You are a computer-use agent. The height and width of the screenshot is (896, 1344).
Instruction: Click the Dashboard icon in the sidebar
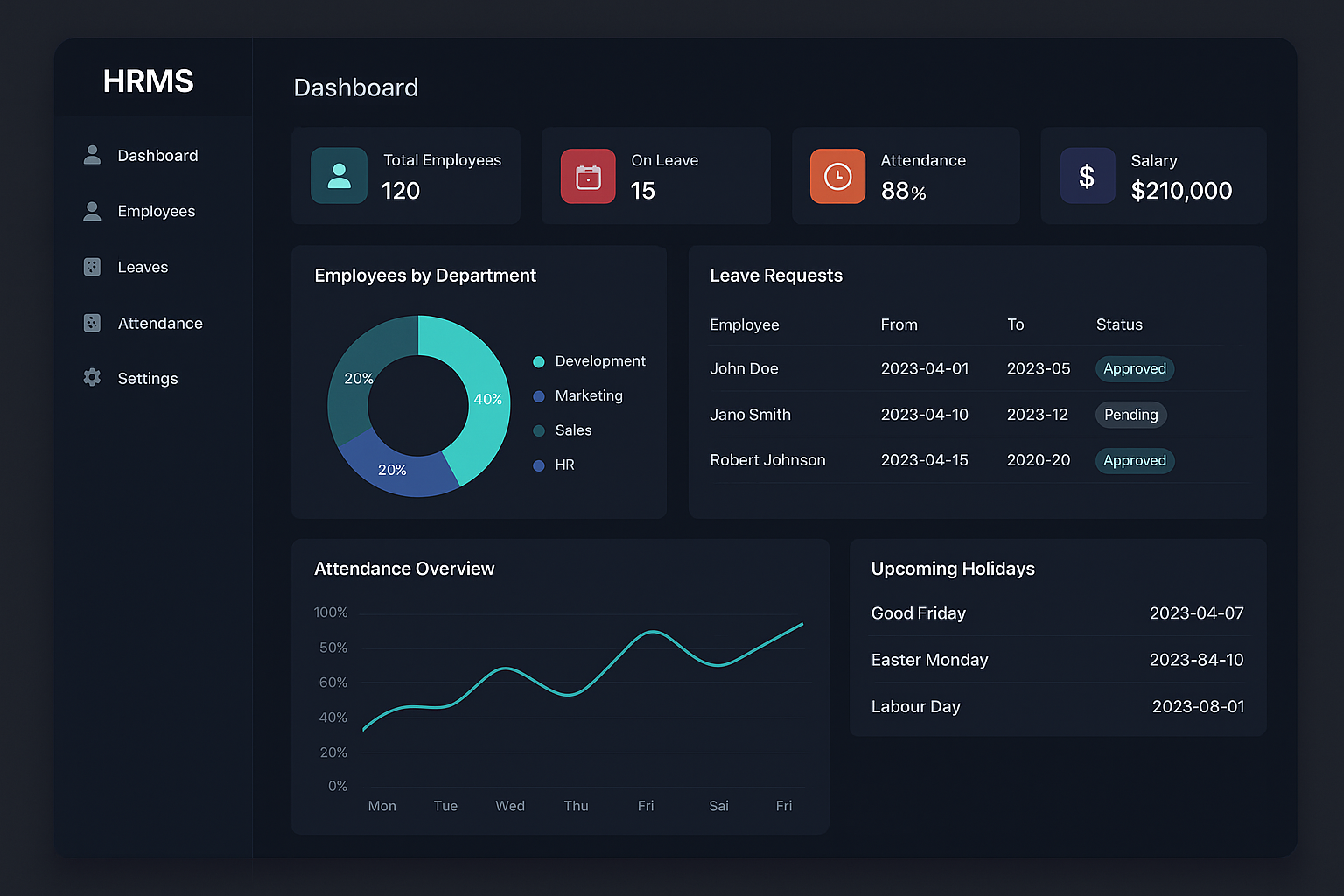point(92,155)
